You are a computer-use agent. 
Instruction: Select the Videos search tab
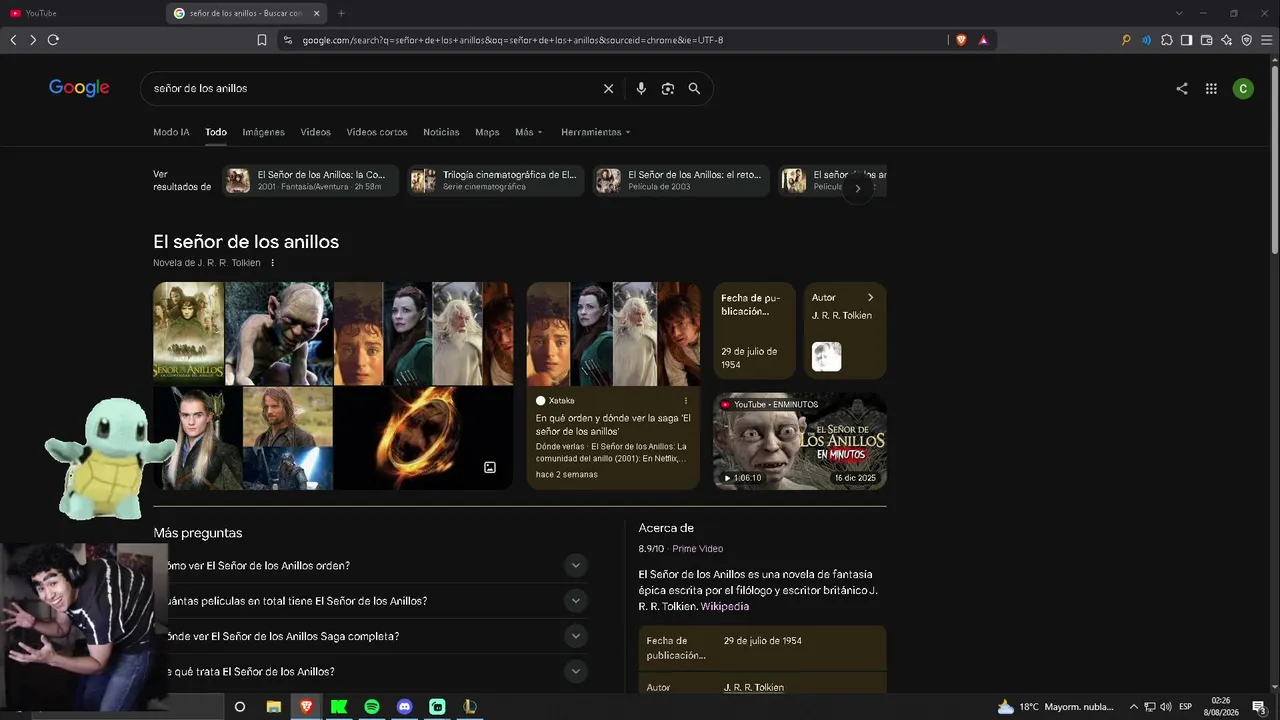pyautogui.click(x=315, y=132)
